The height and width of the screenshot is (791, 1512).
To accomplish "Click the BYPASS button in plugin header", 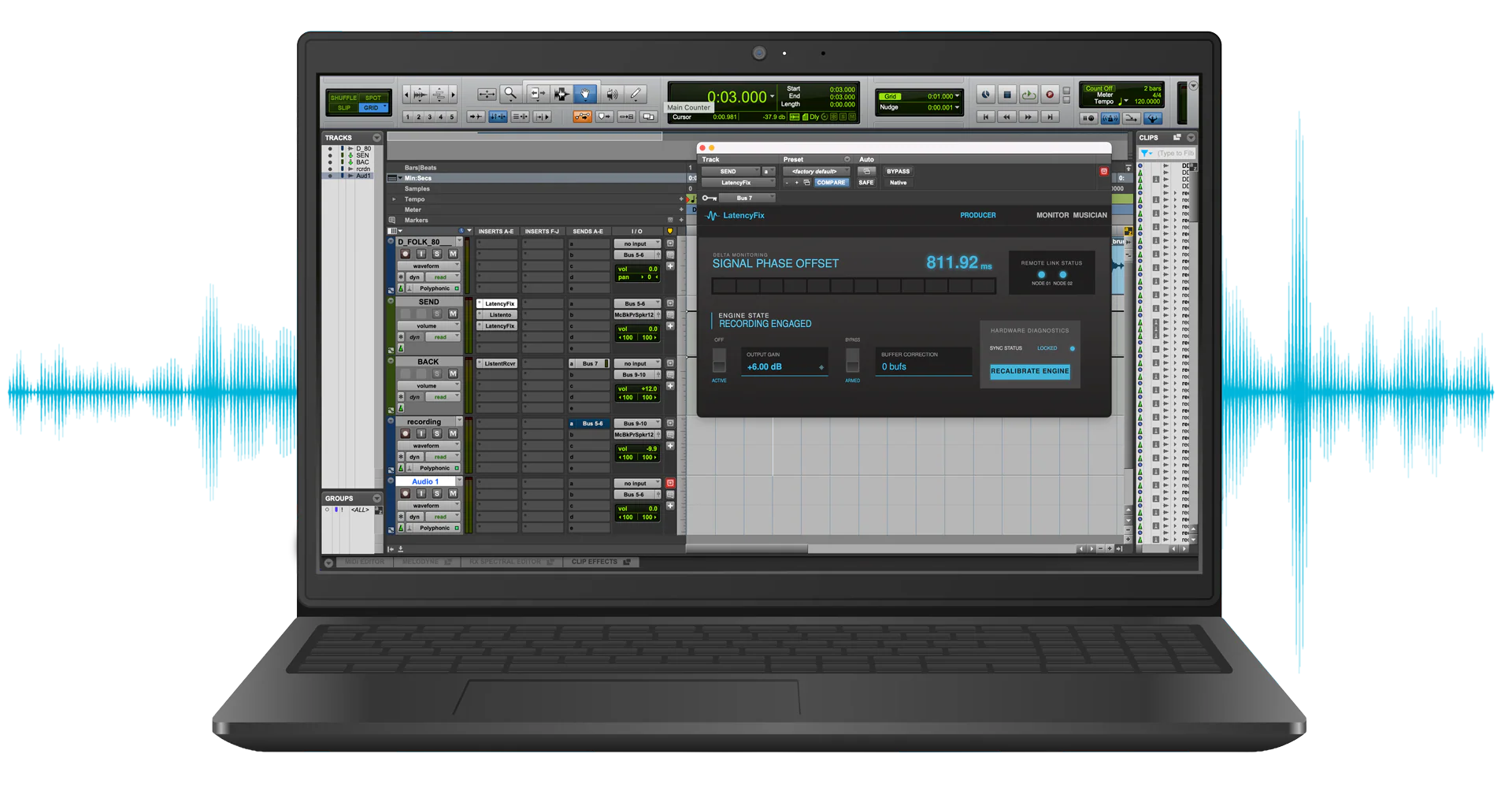I will coord(898,171).
